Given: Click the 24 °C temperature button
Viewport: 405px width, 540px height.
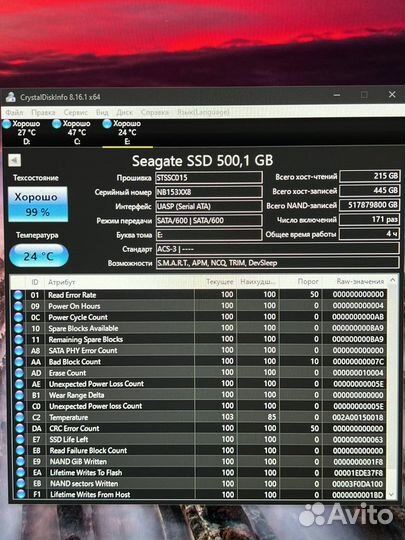Looking at the screenshot, I should point(39,256).
